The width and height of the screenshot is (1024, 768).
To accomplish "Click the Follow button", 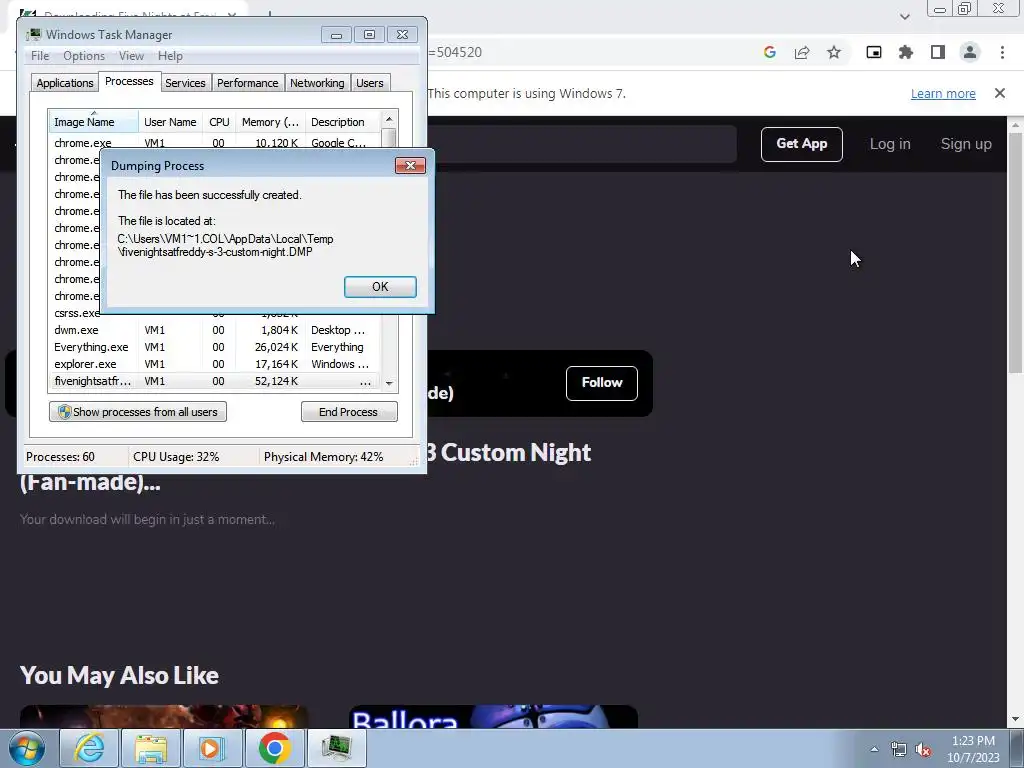I will 601,383.
